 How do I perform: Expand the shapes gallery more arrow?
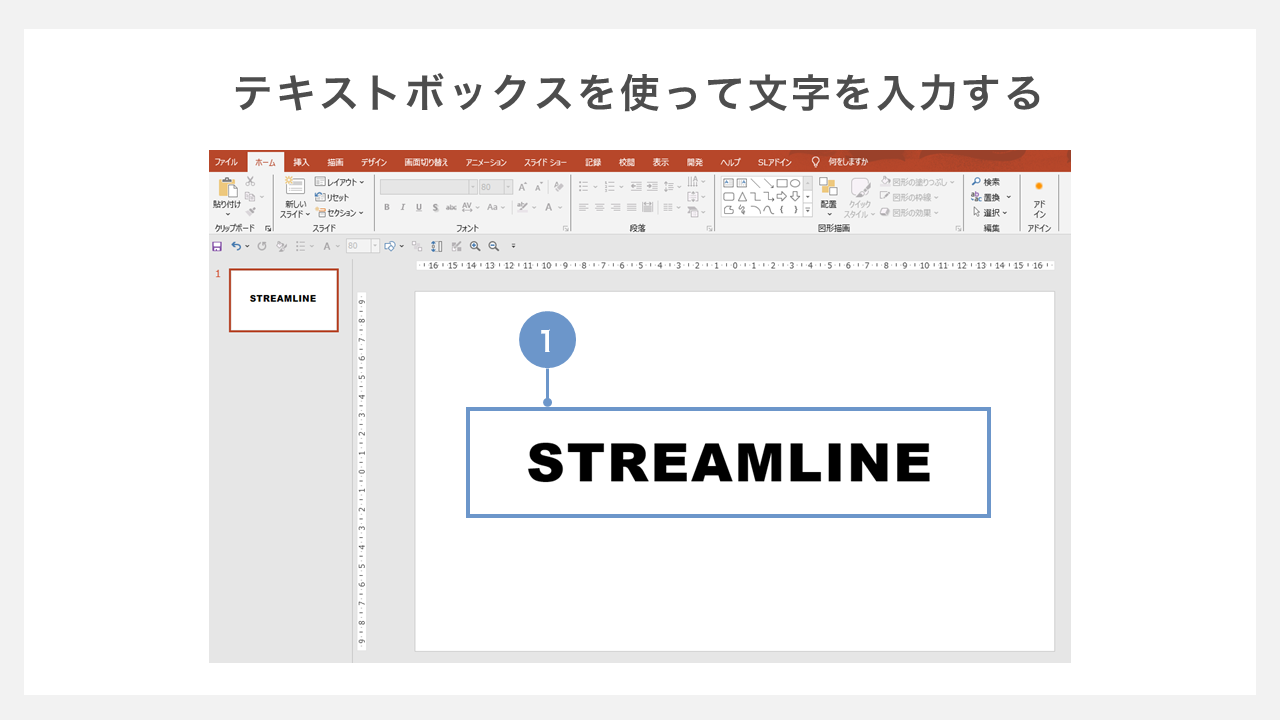pyautogui.click(x=808, y=210)
